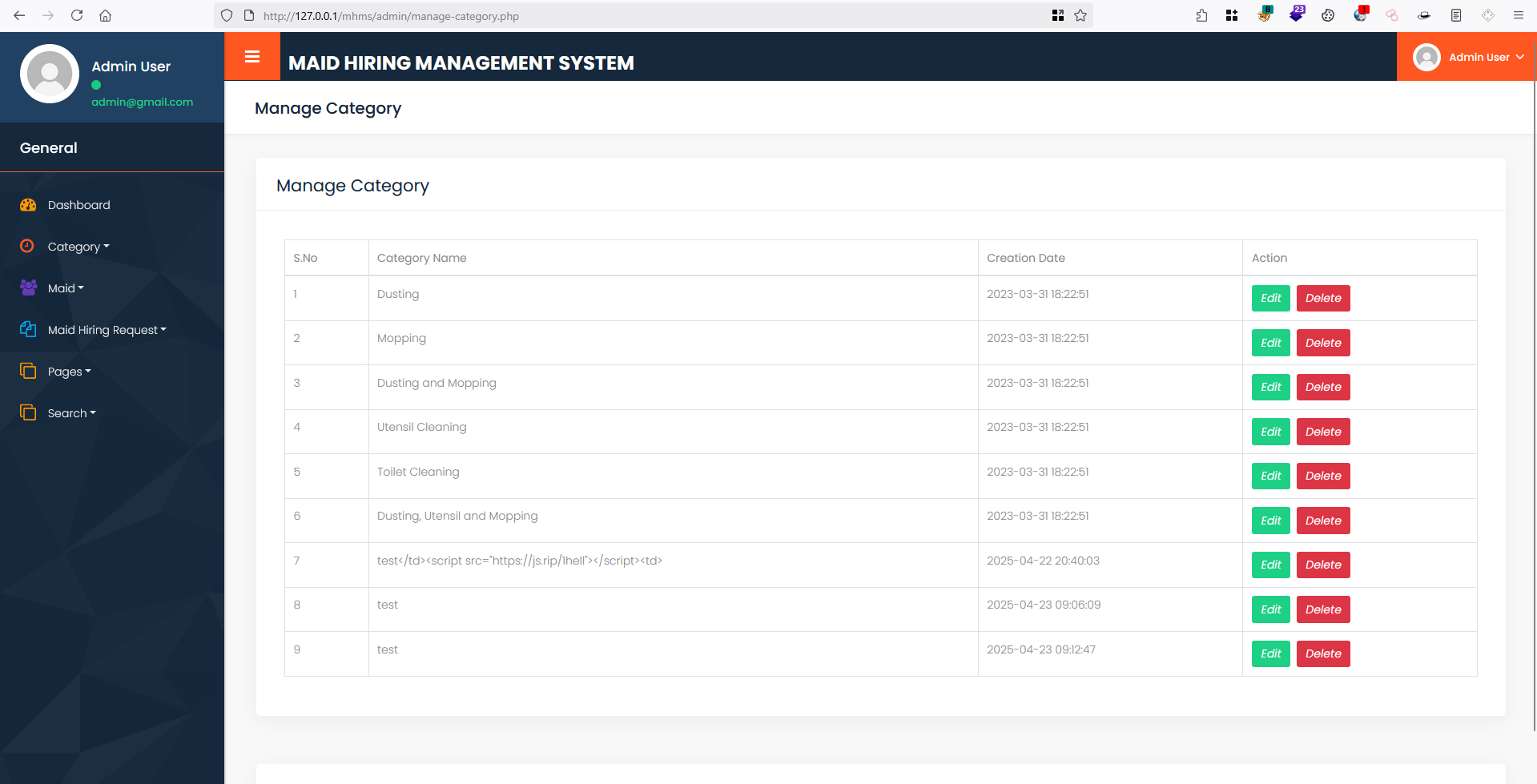
Task: Edit the Dusting category
Action: click(x=1271, y=298)
